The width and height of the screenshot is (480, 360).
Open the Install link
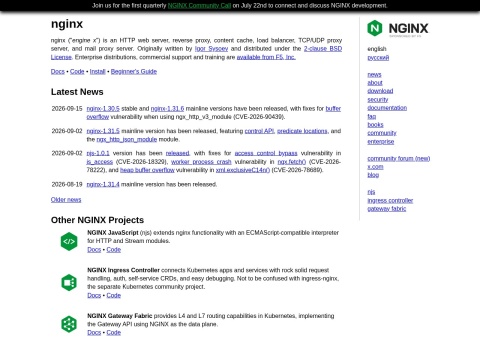click(97, 72)
